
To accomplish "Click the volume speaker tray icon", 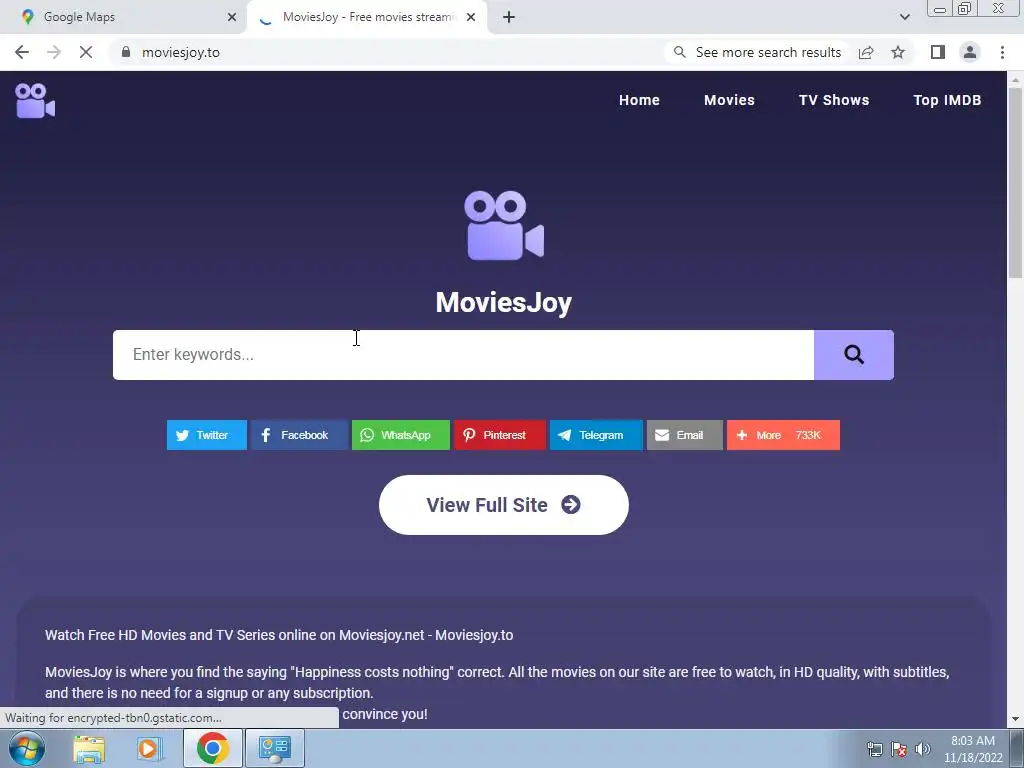I will (x=923, y=749).
